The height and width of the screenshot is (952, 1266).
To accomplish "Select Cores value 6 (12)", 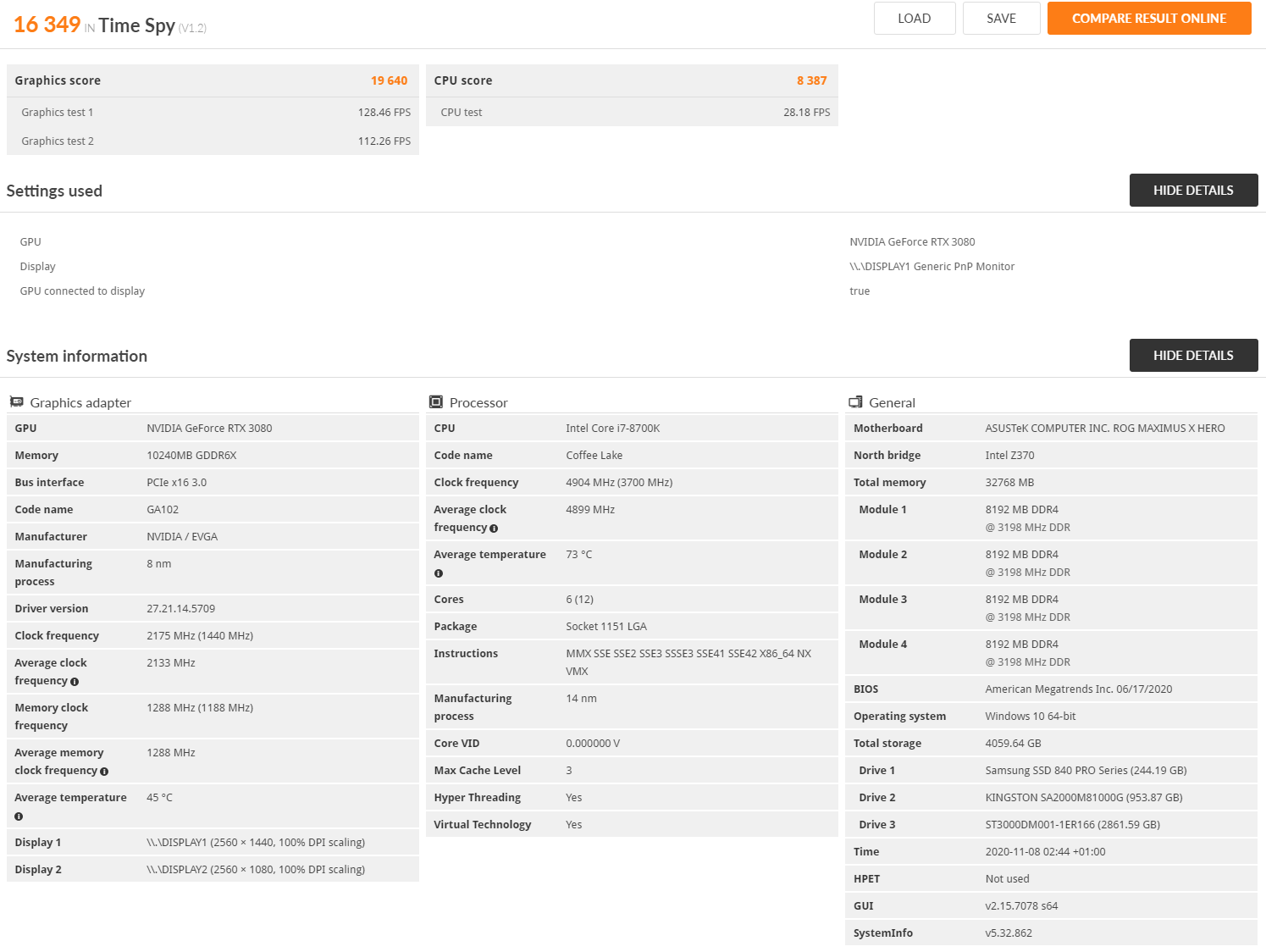I will point(579,599).
